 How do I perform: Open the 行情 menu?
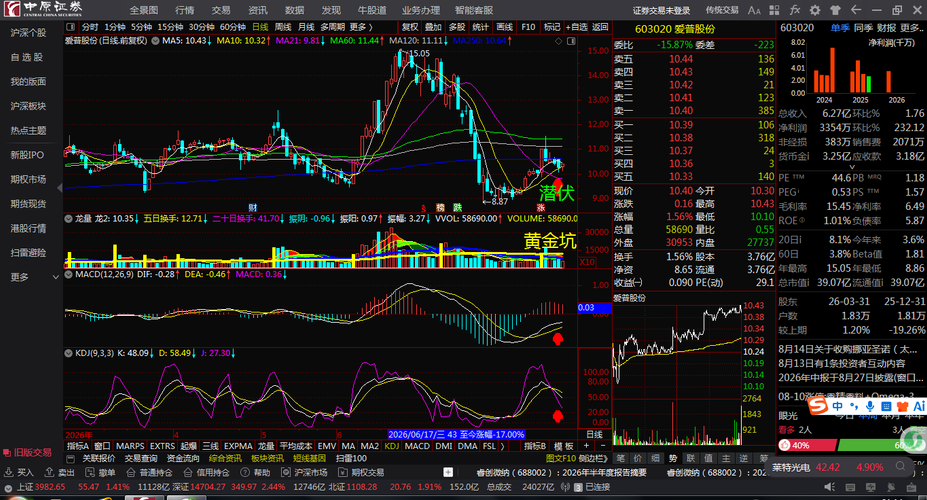[184, 10]
